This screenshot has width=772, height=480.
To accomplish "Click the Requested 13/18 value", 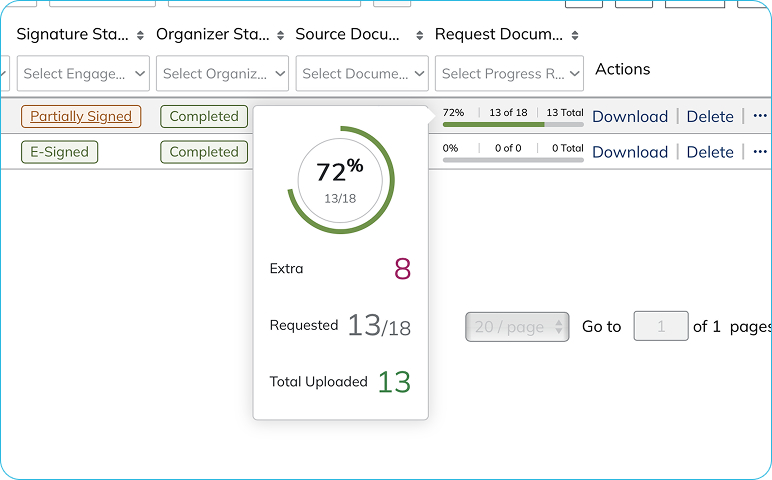I will 379,325.
